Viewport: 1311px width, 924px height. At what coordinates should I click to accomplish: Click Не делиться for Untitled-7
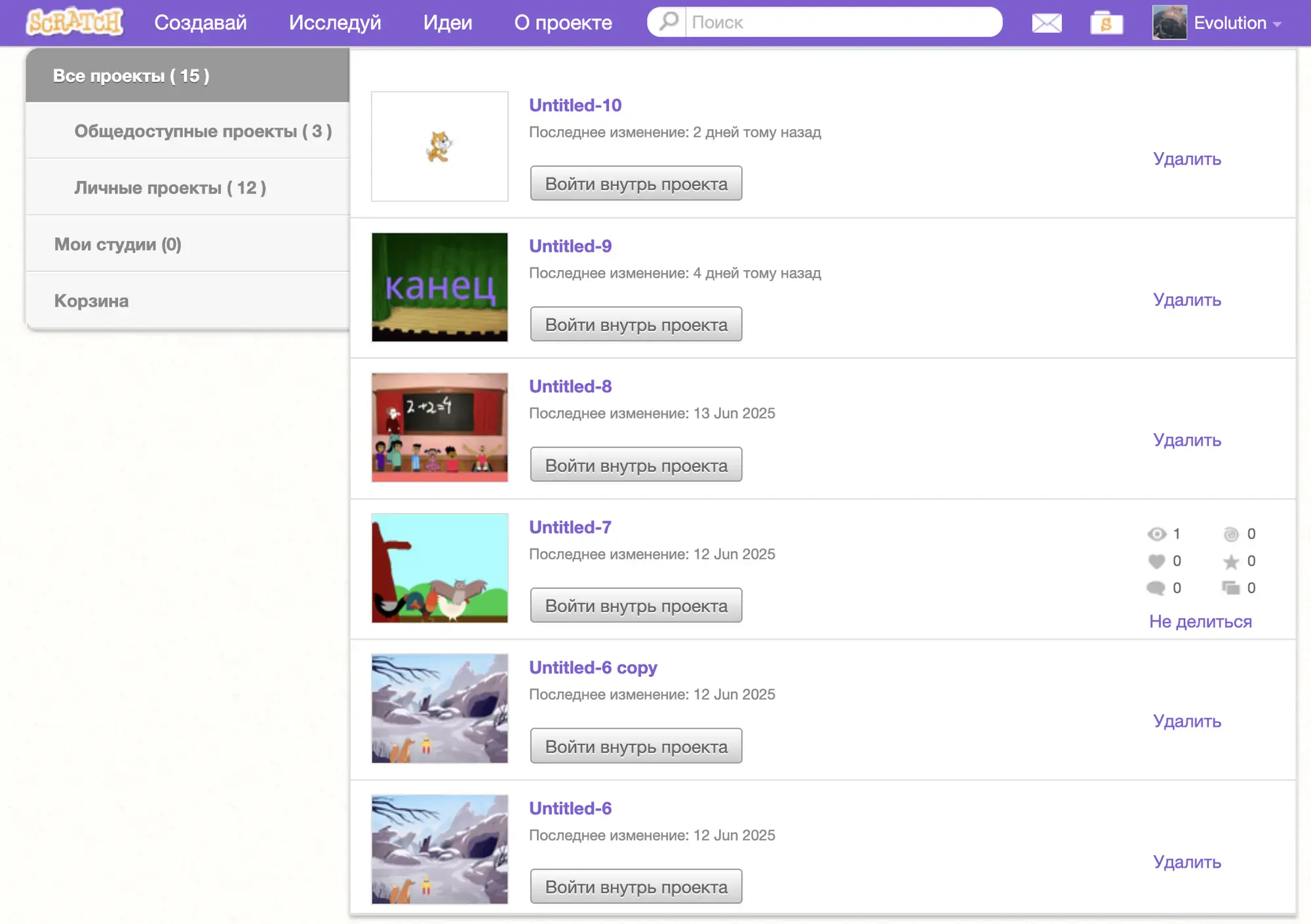pyautogui.click(x=1200, y=621)
